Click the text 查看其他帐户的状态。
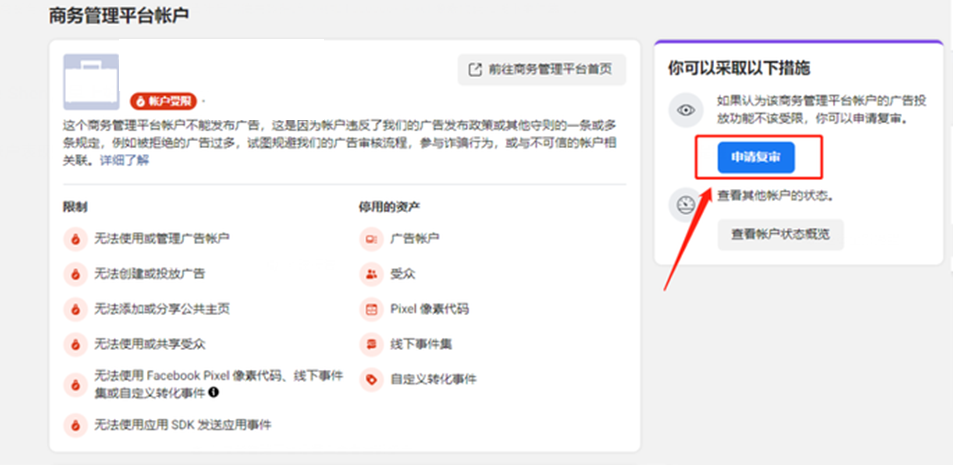953x465 pixels. (775, 196)
